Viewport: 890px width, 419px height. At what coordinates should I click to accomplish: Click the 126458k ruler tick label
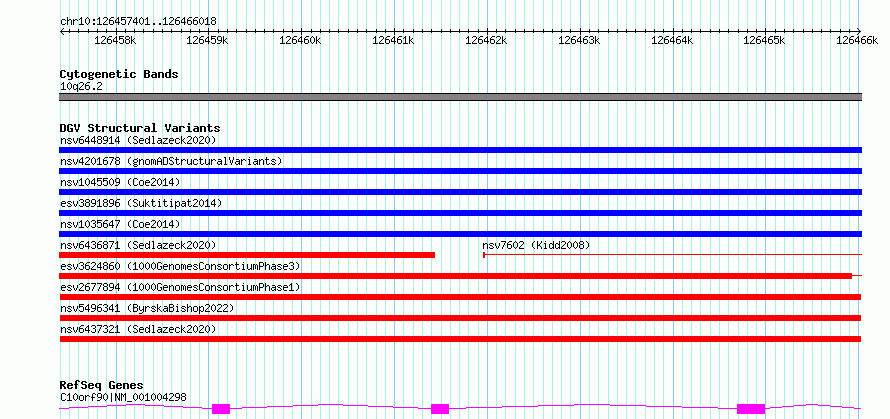(115, 40)
